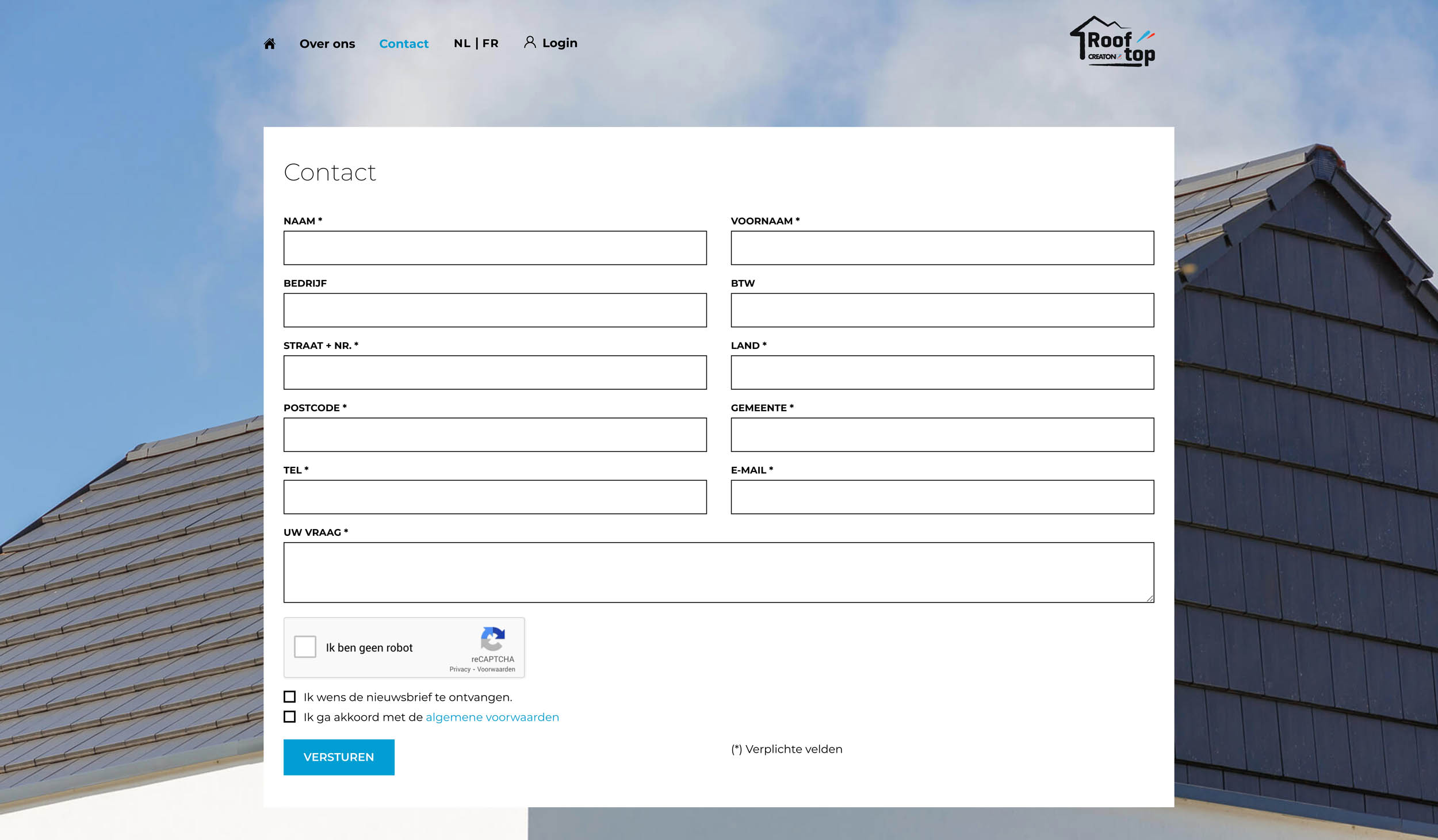This screenshot has width=1438, height=840.
Task: Switch language to FR
Action: 491,43
